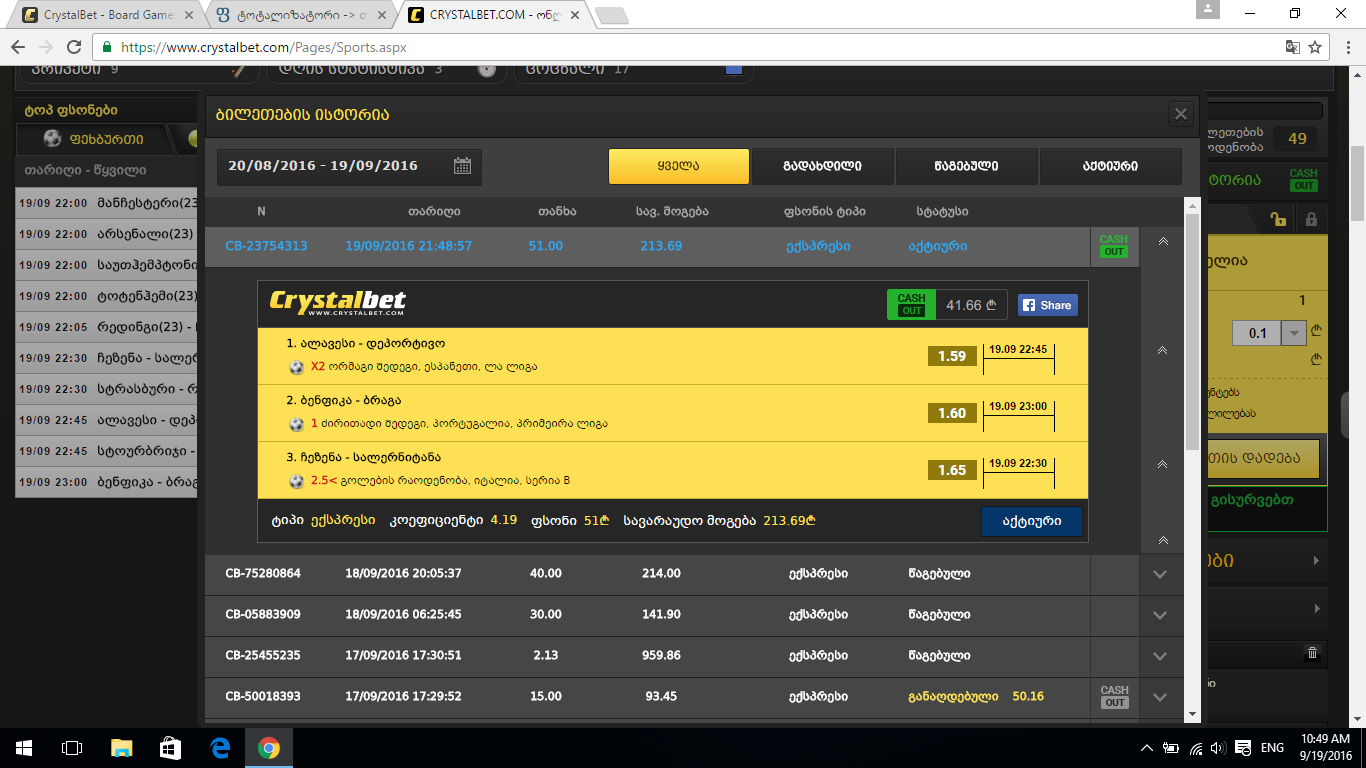Screen dimensions: 1366x768
Task: Open the stake dropdown arrow next to 0.1
Action: tap(1295, 333)
